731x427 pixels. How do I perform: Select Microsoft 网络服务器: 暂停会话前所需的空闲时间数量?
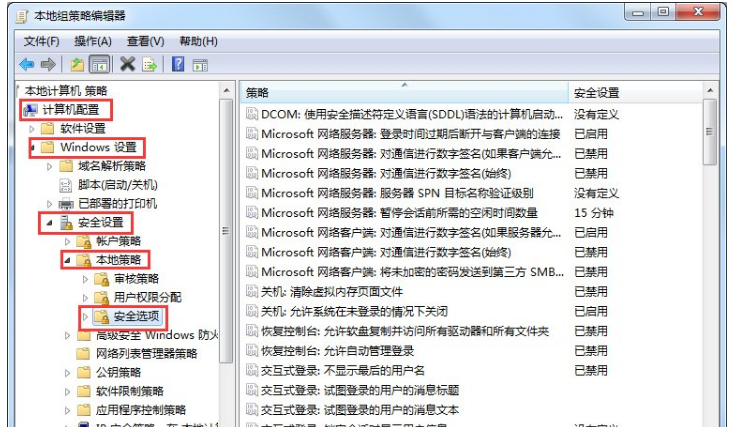point(400,213)
